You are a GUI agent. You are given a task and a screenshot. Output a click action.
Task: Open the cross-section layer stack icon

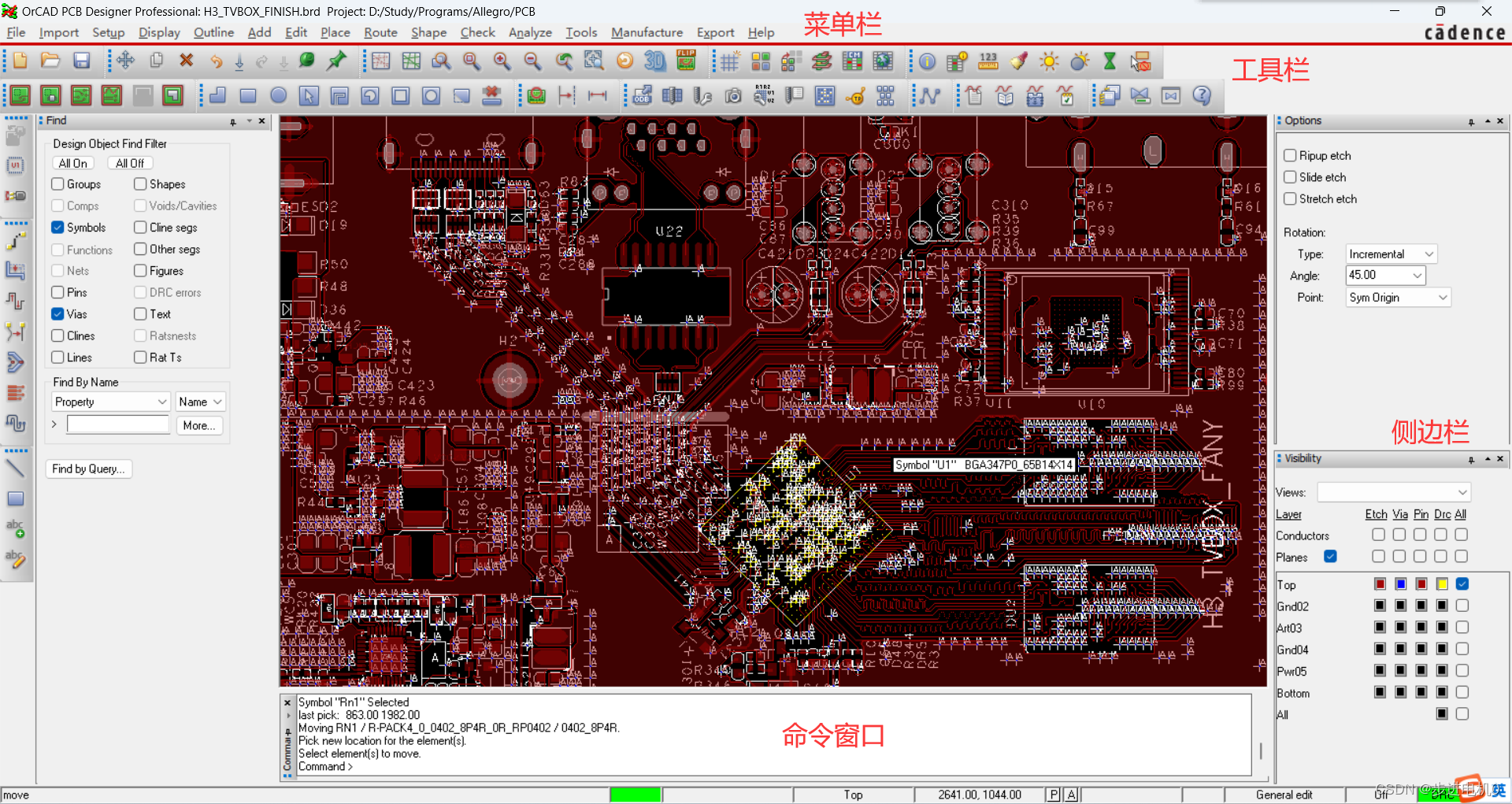click(x=822, y=61)
